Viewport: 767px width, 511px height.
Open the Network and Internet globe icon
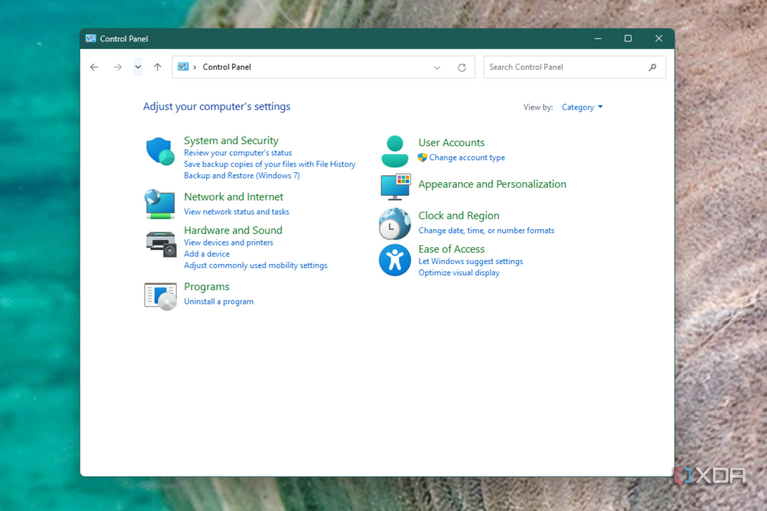tap(160, 203)
